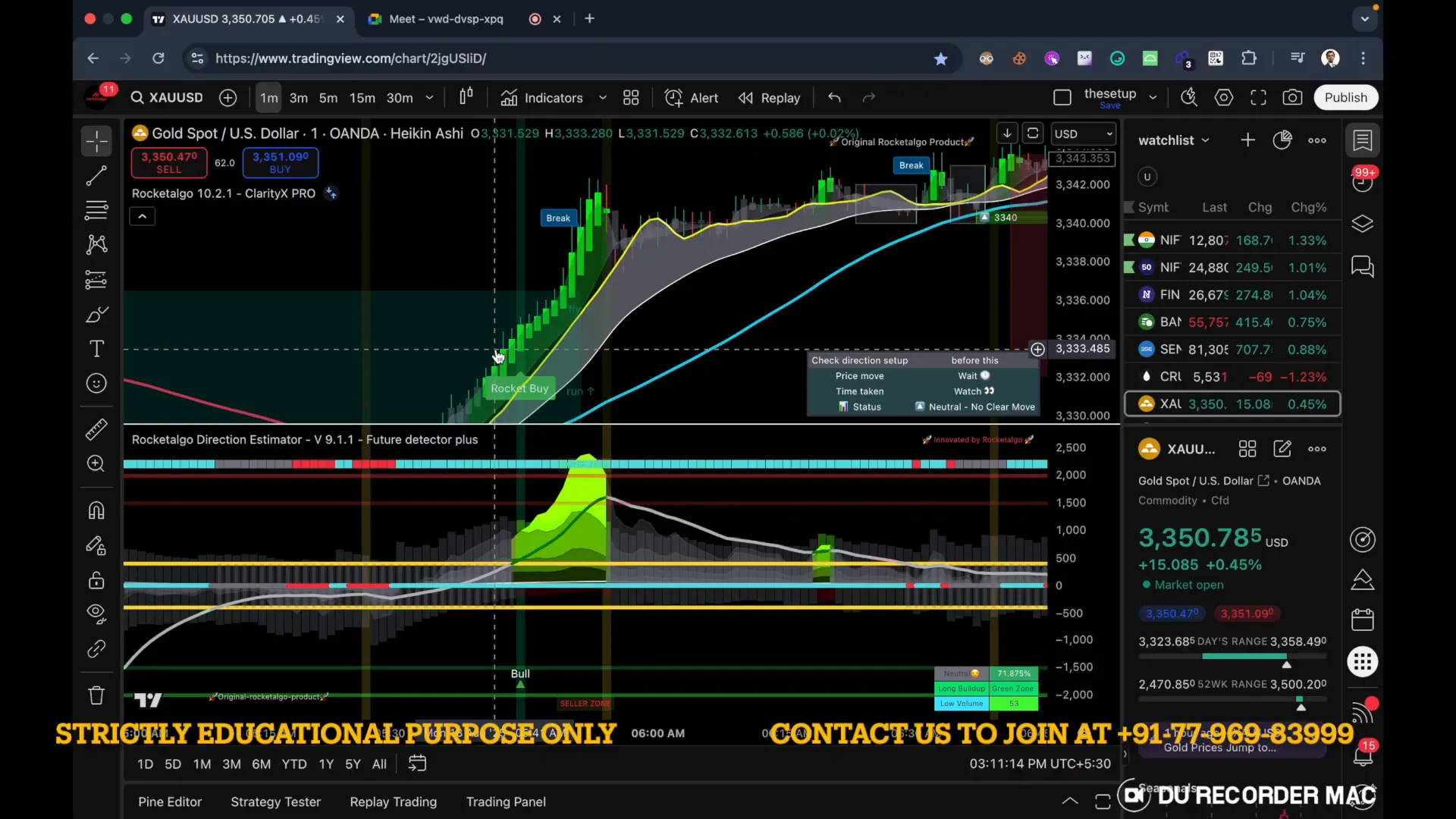This screenshot has width=1456, height=819.
Task: Select the brush drawing tool
Action: [96, 315]
